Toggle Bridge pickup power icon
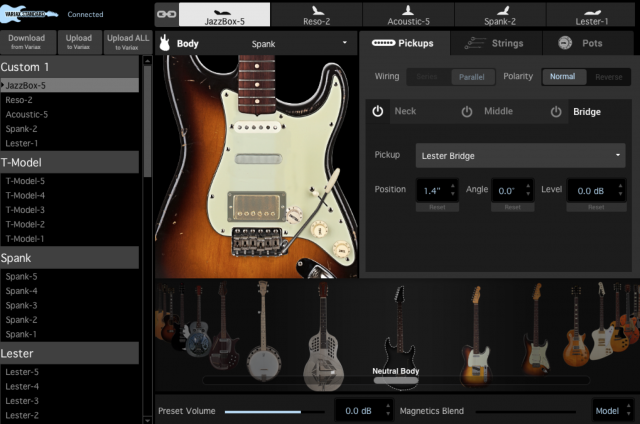 [556, 111]
